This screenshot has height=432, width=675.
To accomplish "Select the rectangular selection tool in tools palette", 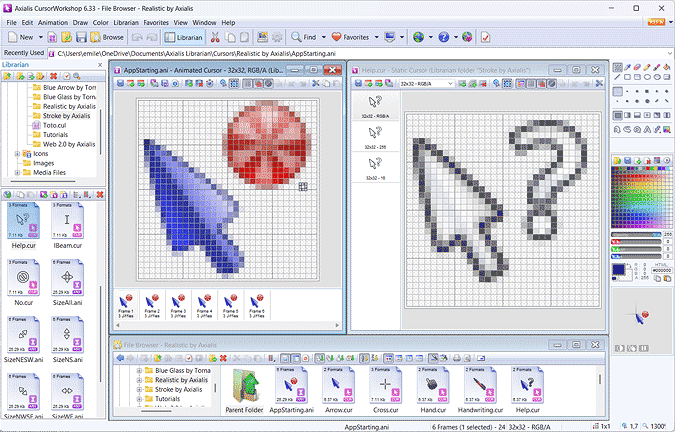I will click(x=618, y=68).
